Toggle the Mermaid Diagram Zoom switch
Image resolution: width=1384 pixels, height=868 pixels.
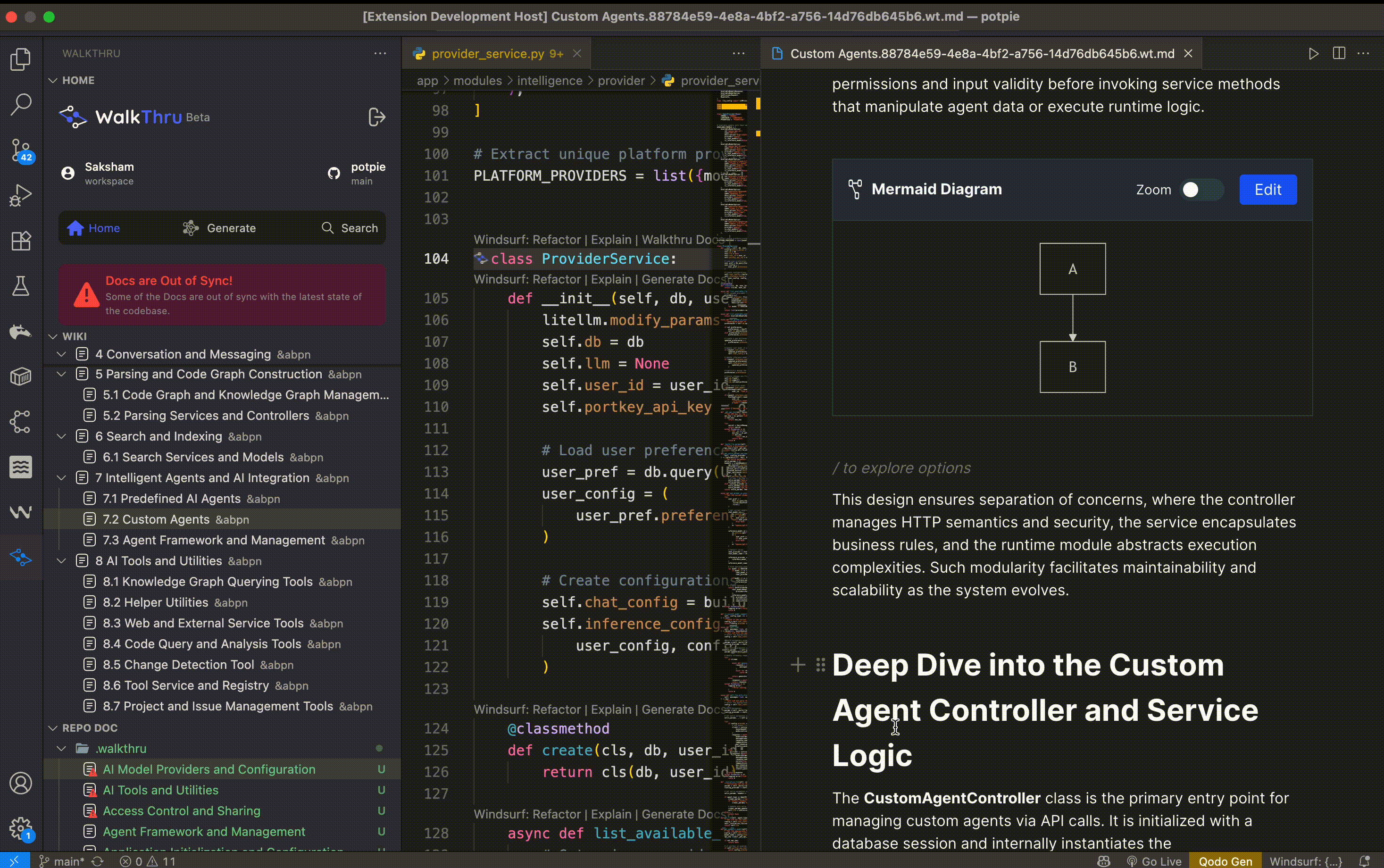coord(1201,190)
